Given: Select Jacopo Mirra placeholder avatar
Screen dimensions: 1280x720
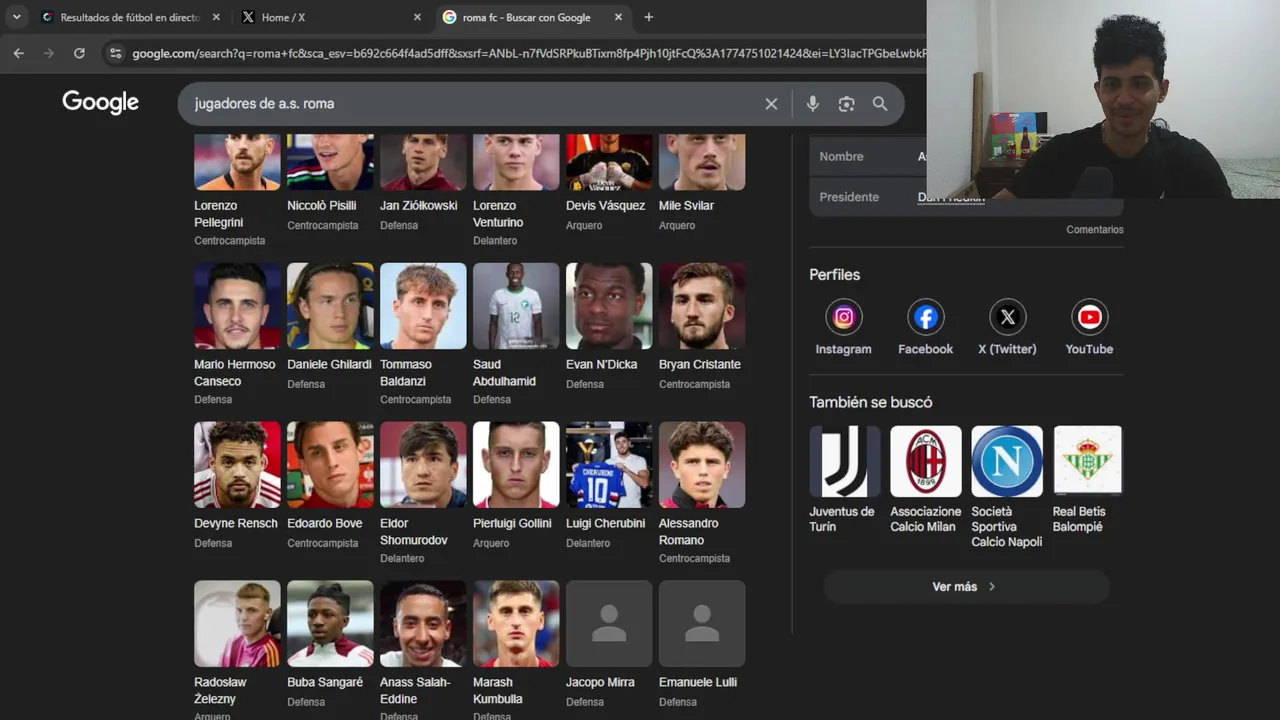Looking at the screenshot, I should coord(609,624).
